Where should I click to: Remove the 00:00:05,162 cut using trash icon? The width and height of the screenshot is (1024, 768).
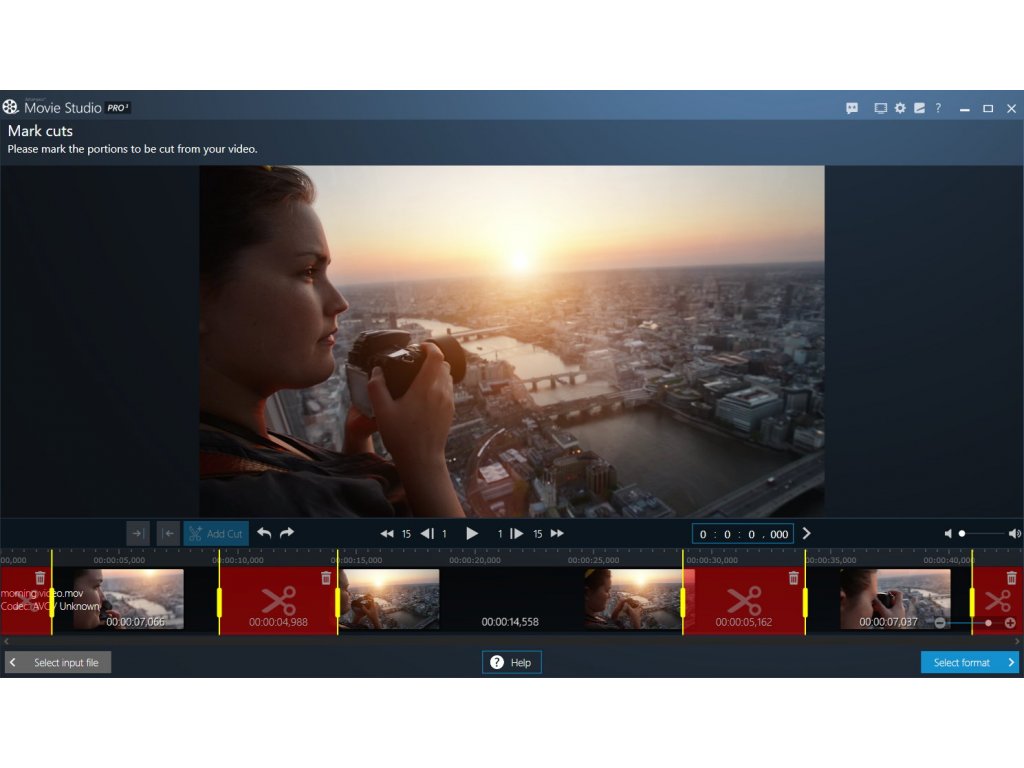coord(794,578)
